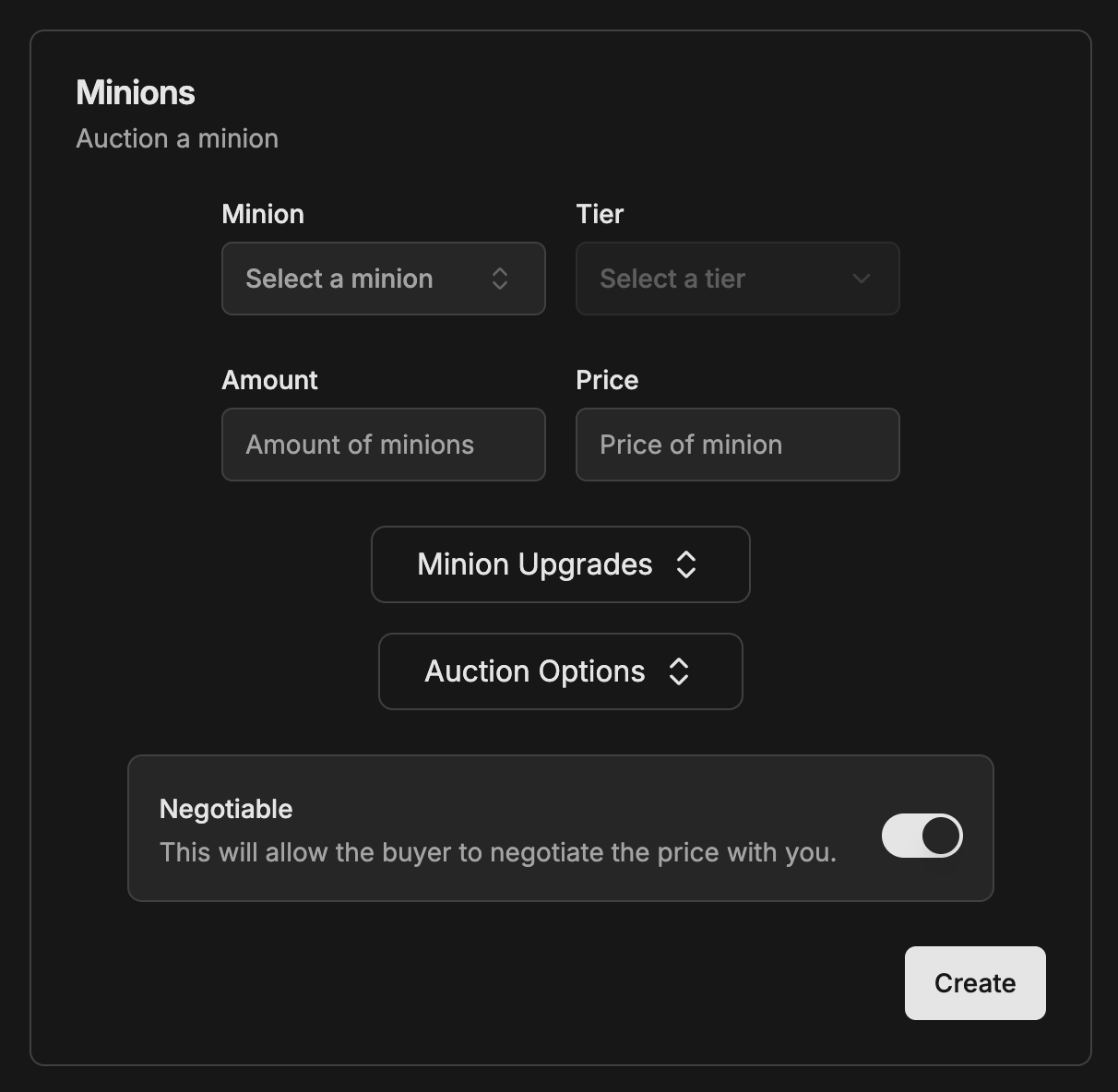Expand the Auction Options section
The height and width of the screenshot is (1092, 1118).
coord(560,671)
